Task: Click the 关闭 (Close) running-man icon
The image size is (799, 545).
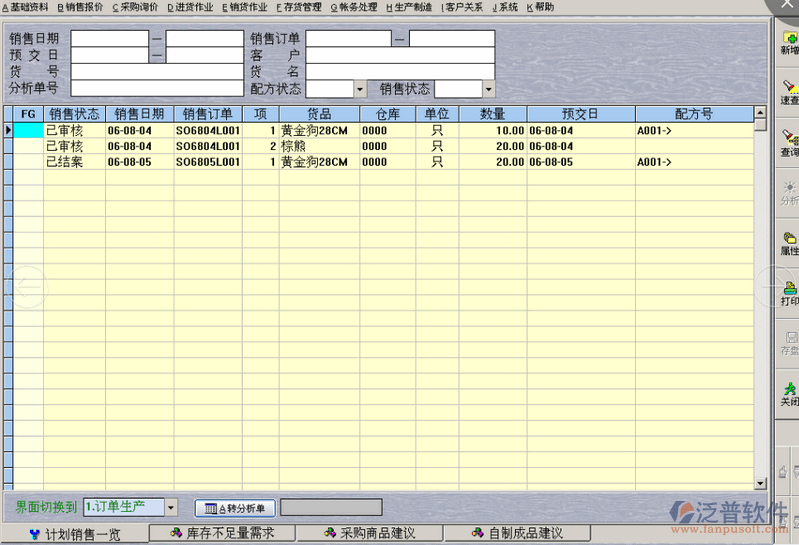Action: coord(790,392)
